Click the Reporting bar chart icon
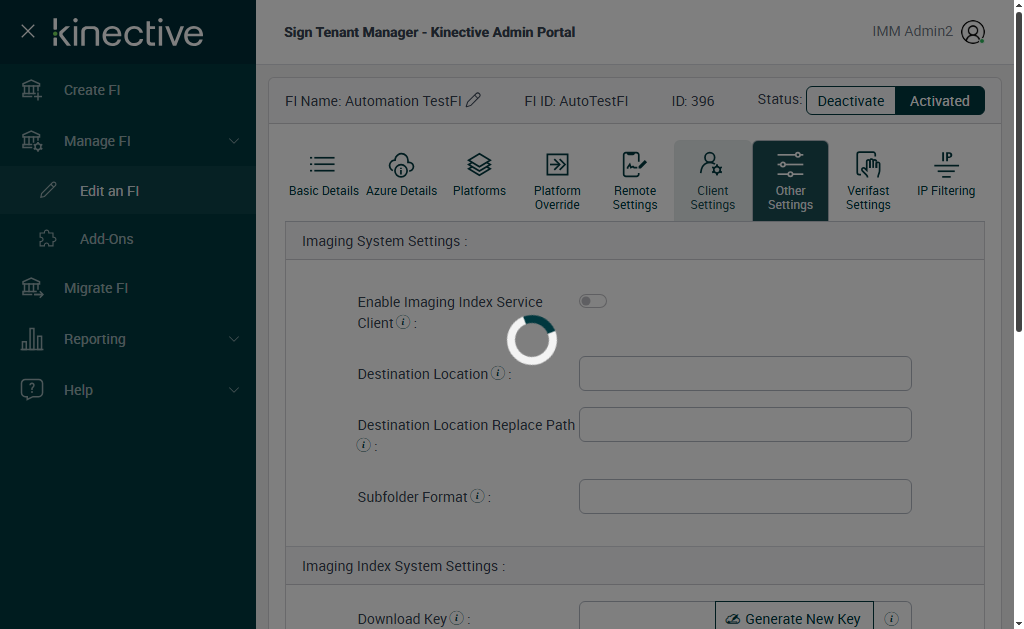The image size is (1024, 629). point(31,339)
